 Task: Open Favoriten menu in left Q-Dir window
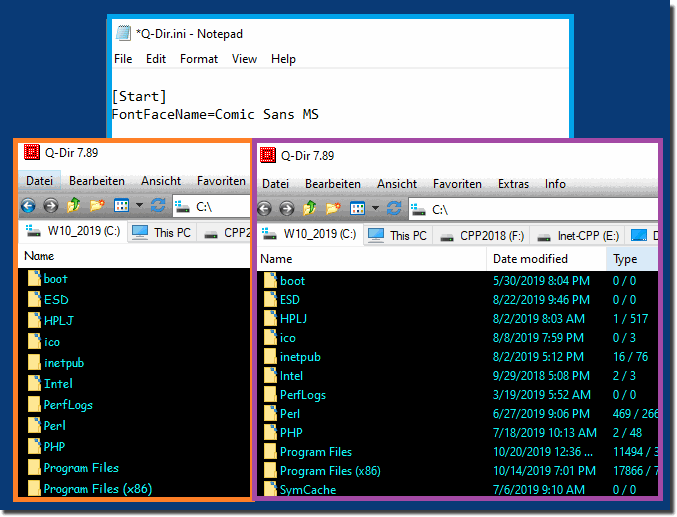pos(221,181)
